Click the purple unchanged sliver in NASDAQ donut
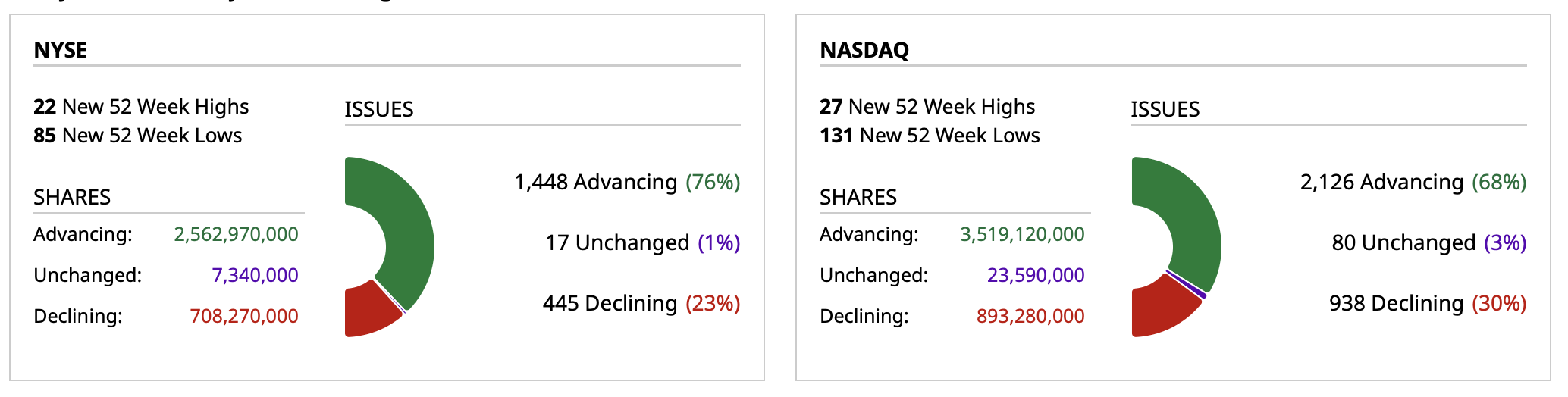The image size is (1568, 397). (1187, 284)
